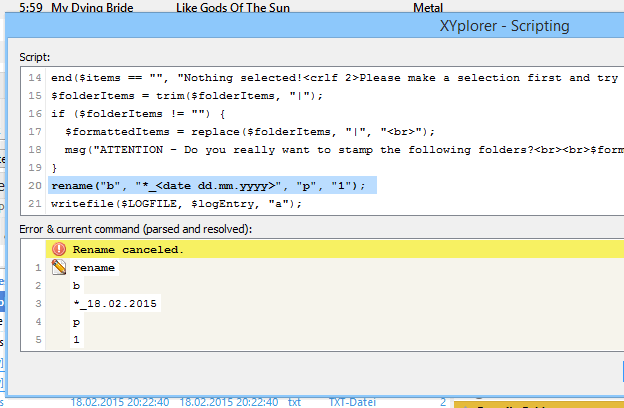The width and height of the screenshot is (624, 408).
Task: Click the red error icon beside Rename canceled
Action: point(58,249)
